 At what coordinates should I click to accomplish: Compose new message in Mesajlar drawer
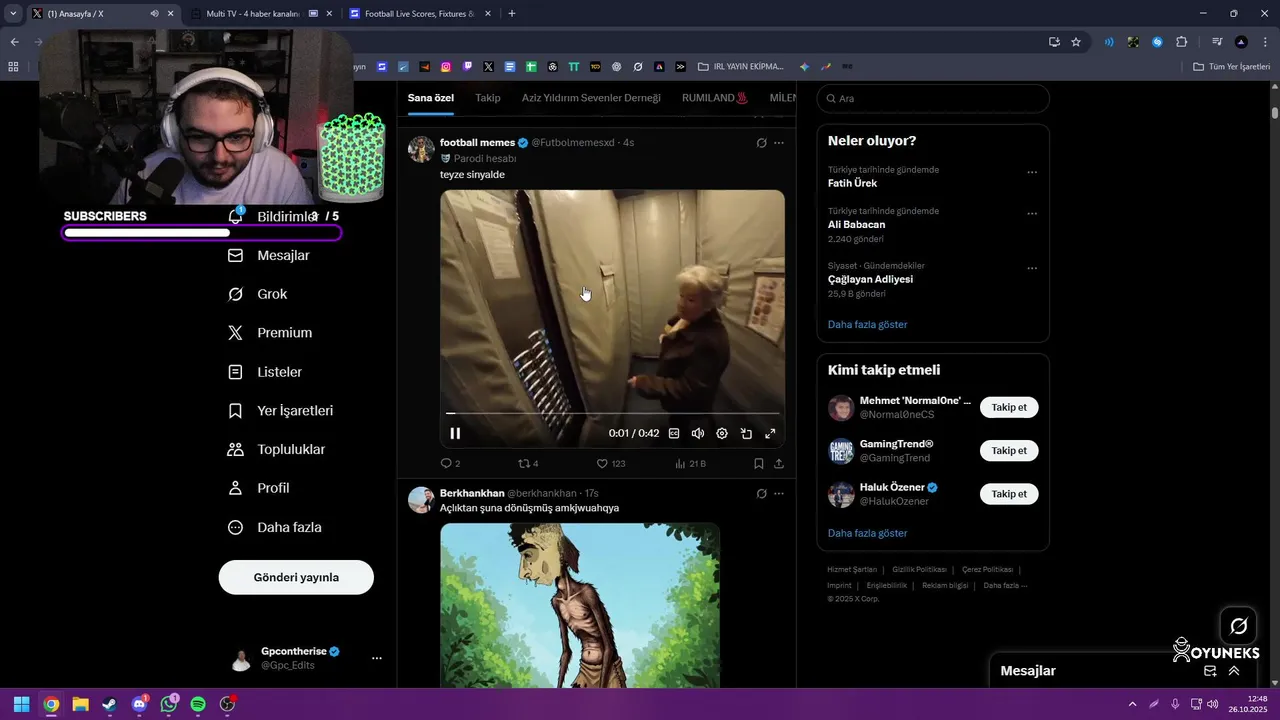click(1210, 671)
